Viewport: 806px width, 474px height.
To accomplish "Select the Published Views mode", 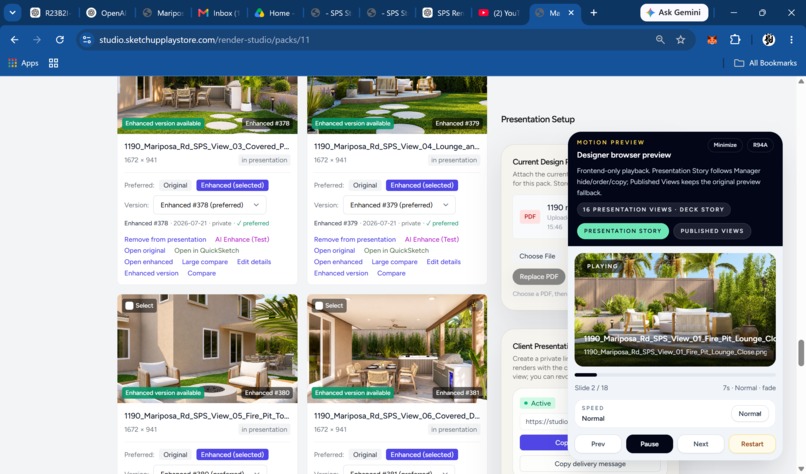I will point(712,231).
